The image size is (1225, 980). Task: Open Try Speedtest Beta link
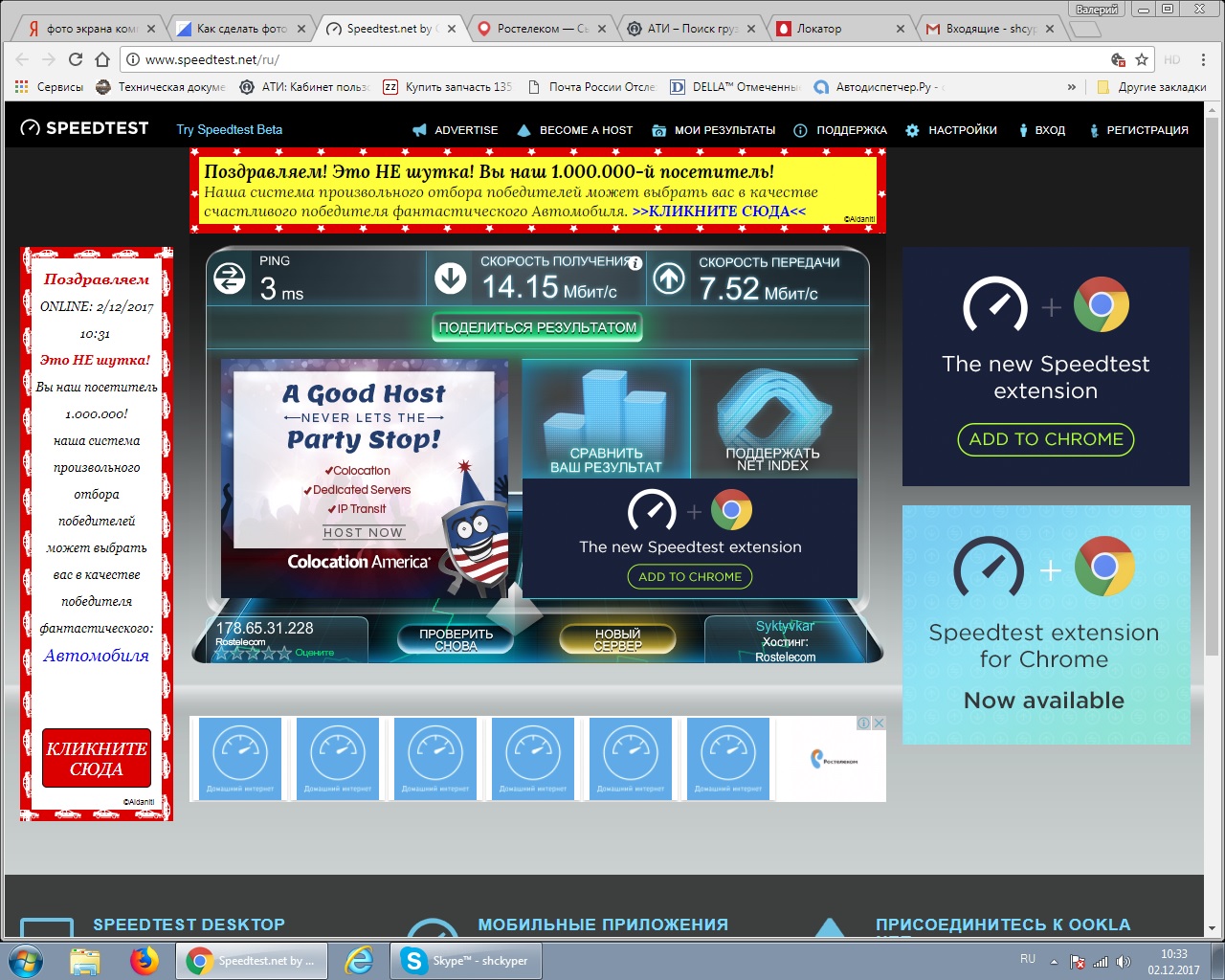[x=229, y=129]
